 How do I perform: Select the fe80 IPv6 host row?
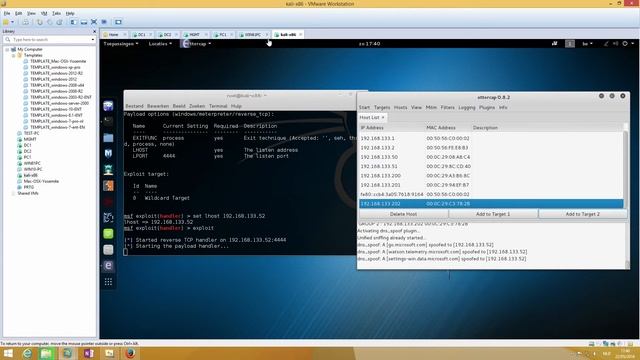491,195
